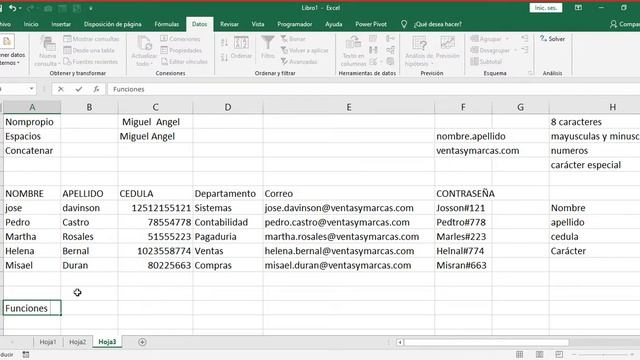Open the Power Pivot tab

click(371, 24)
